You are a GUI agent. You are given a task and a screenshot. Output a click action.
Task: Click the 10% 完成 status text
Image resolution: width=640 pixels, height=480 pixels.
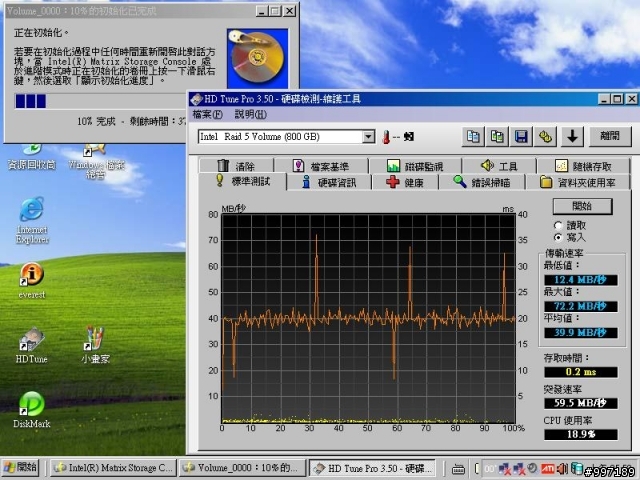point(97,122)
